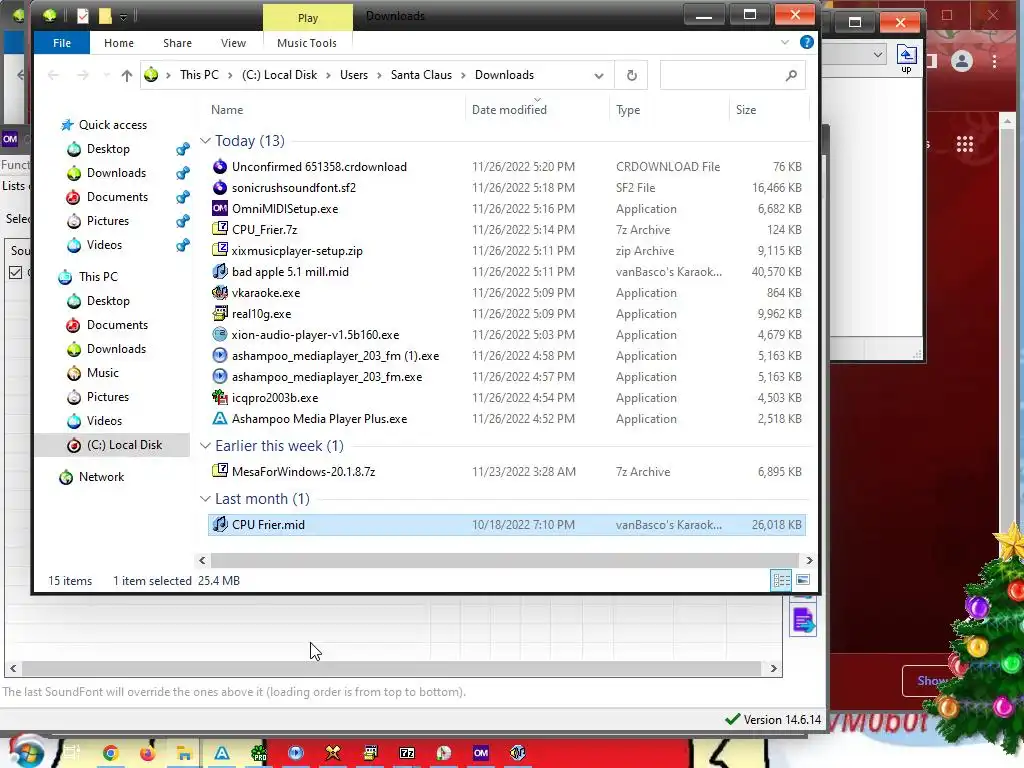1024x768 pixels.
Task: Switch to details view layout icon
Action: [x=781, y=581]
